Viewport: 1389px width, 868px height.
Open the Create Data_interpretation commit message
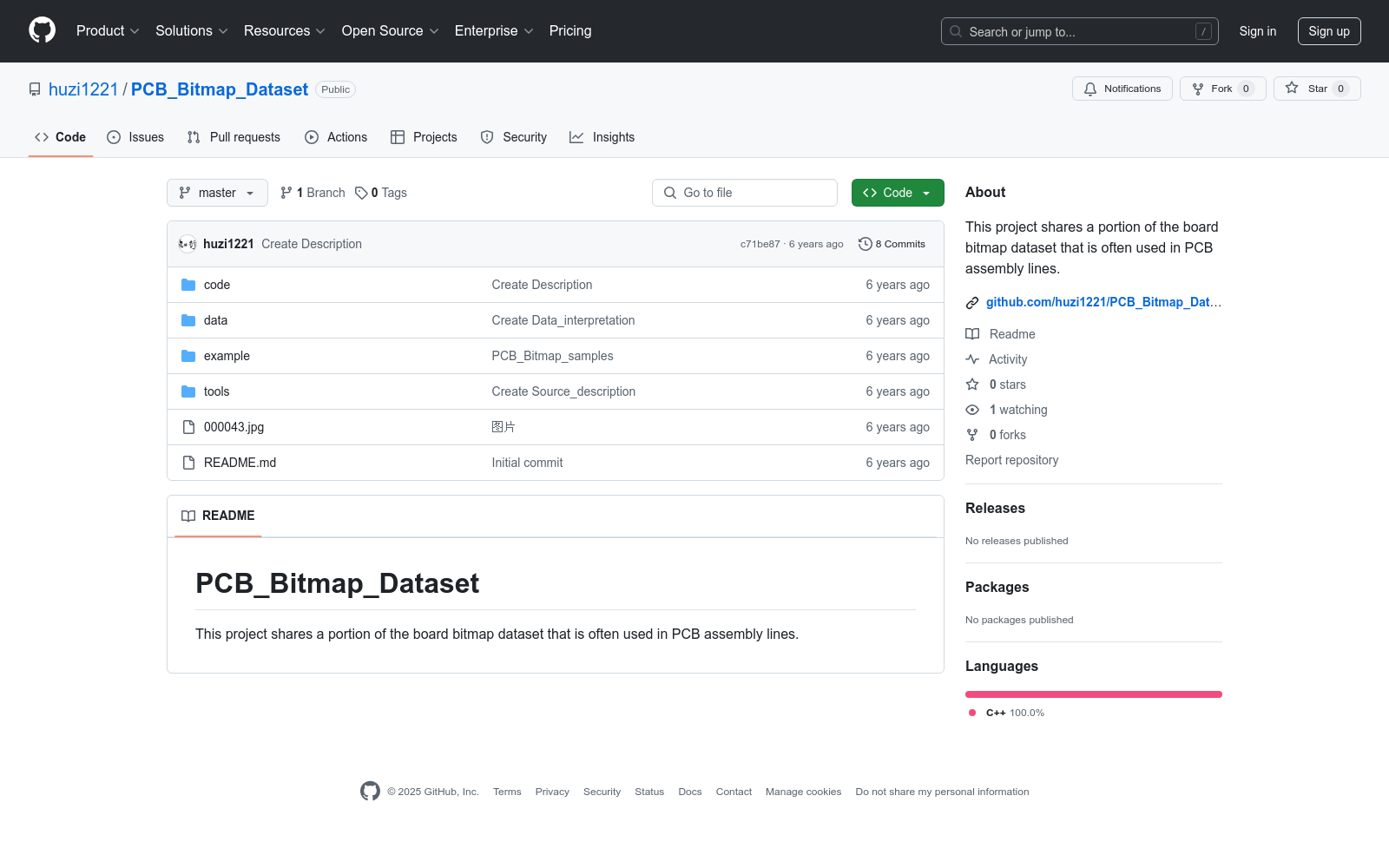(x=563, y=320)
